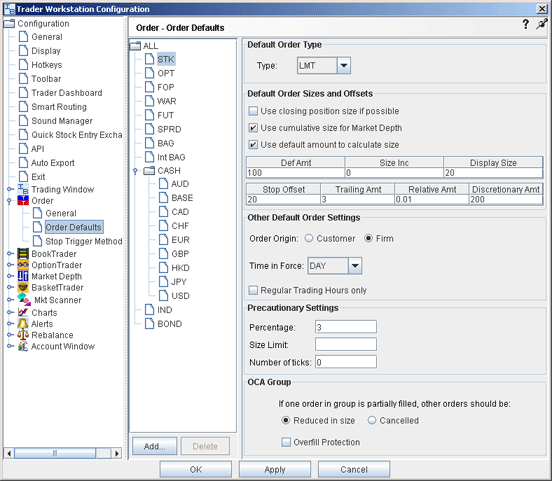Screen dimensions: 552x481
Task: Uncheck Use cumulative size for Market Depth
Action: pos(253,128)
